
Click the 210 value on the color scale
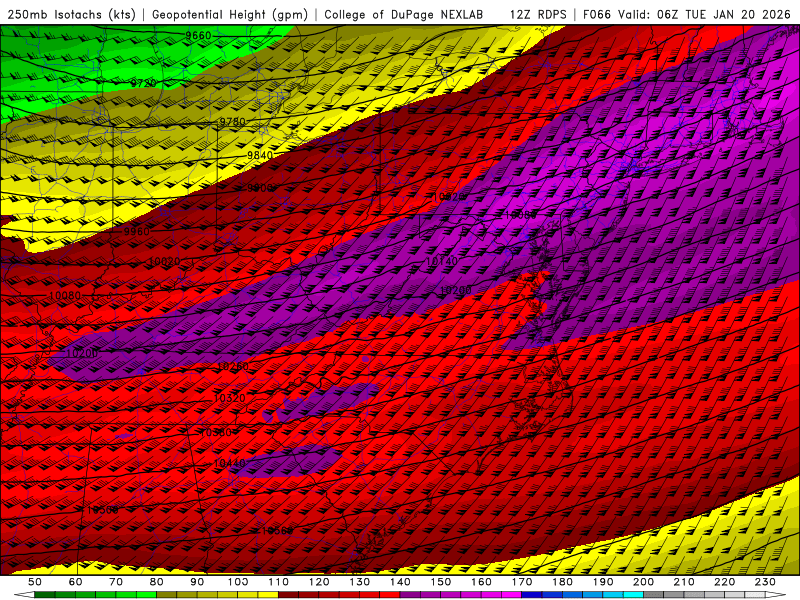pyautogui.click(x=684, y=582)
